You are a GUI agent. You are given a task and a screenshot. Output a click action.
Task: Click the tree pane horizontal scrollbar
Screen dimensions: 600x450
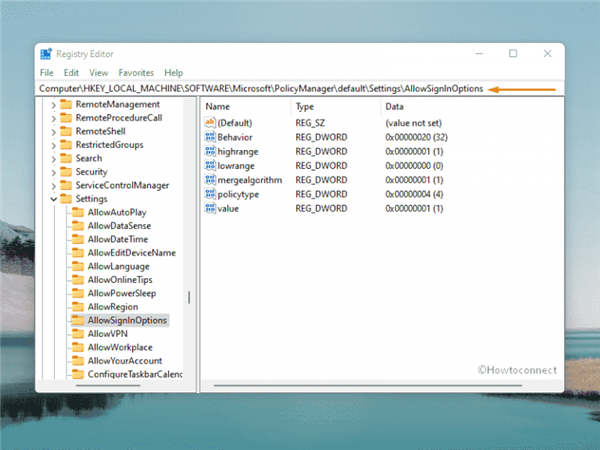pos(108,385)
